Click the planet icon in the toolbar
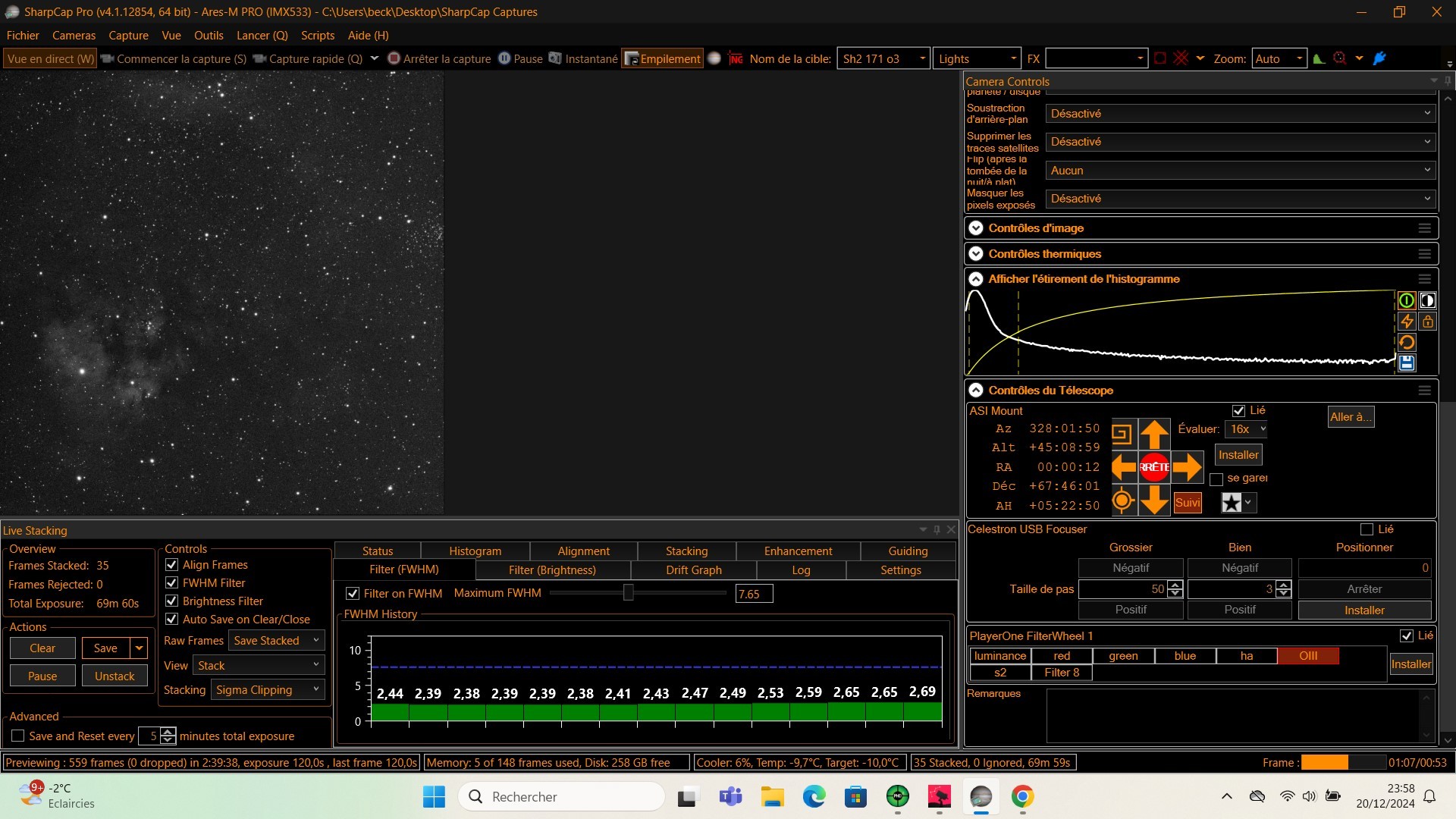Viewport: 1456px width, 819px height. (x=714, y=58)
